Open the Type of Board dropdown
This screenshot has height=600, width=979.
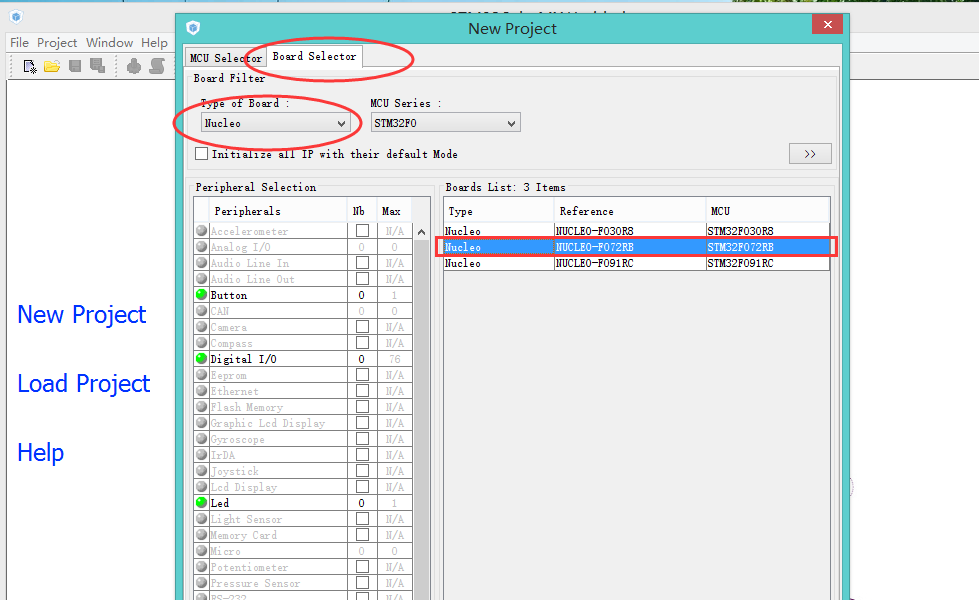275,123
